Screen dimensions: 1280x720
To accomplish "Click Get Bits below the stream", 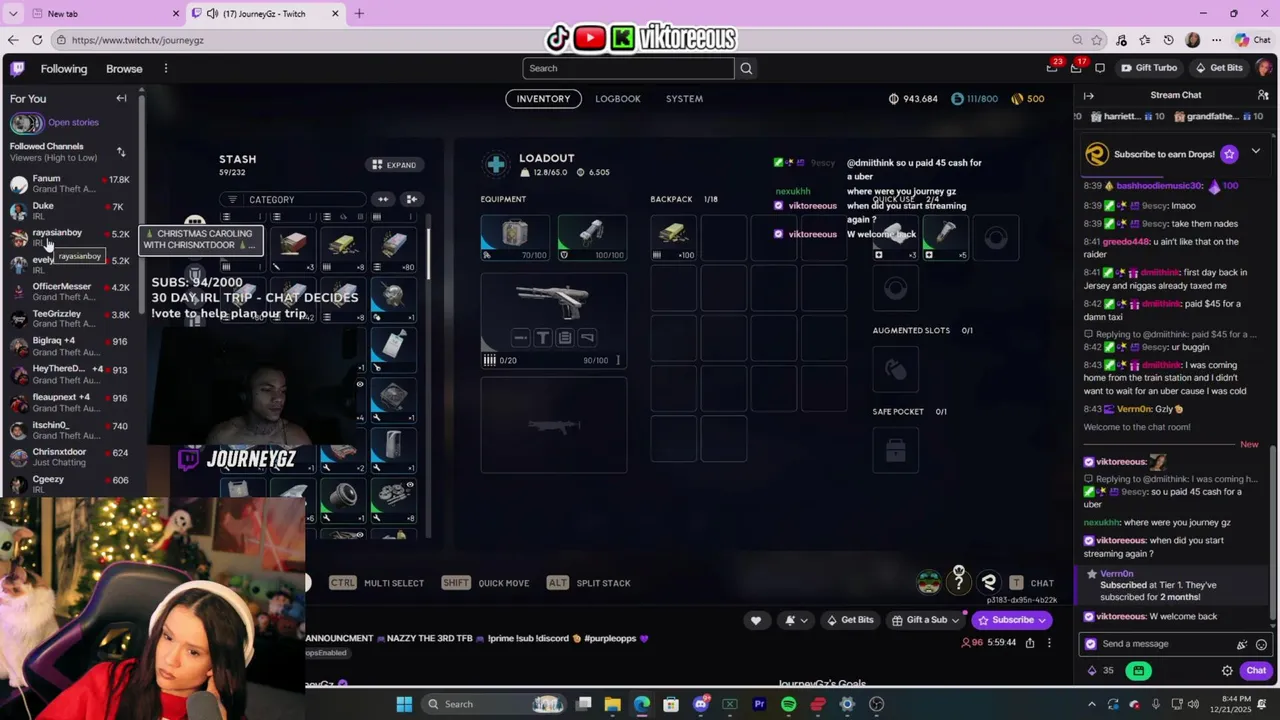I will 851,620.
